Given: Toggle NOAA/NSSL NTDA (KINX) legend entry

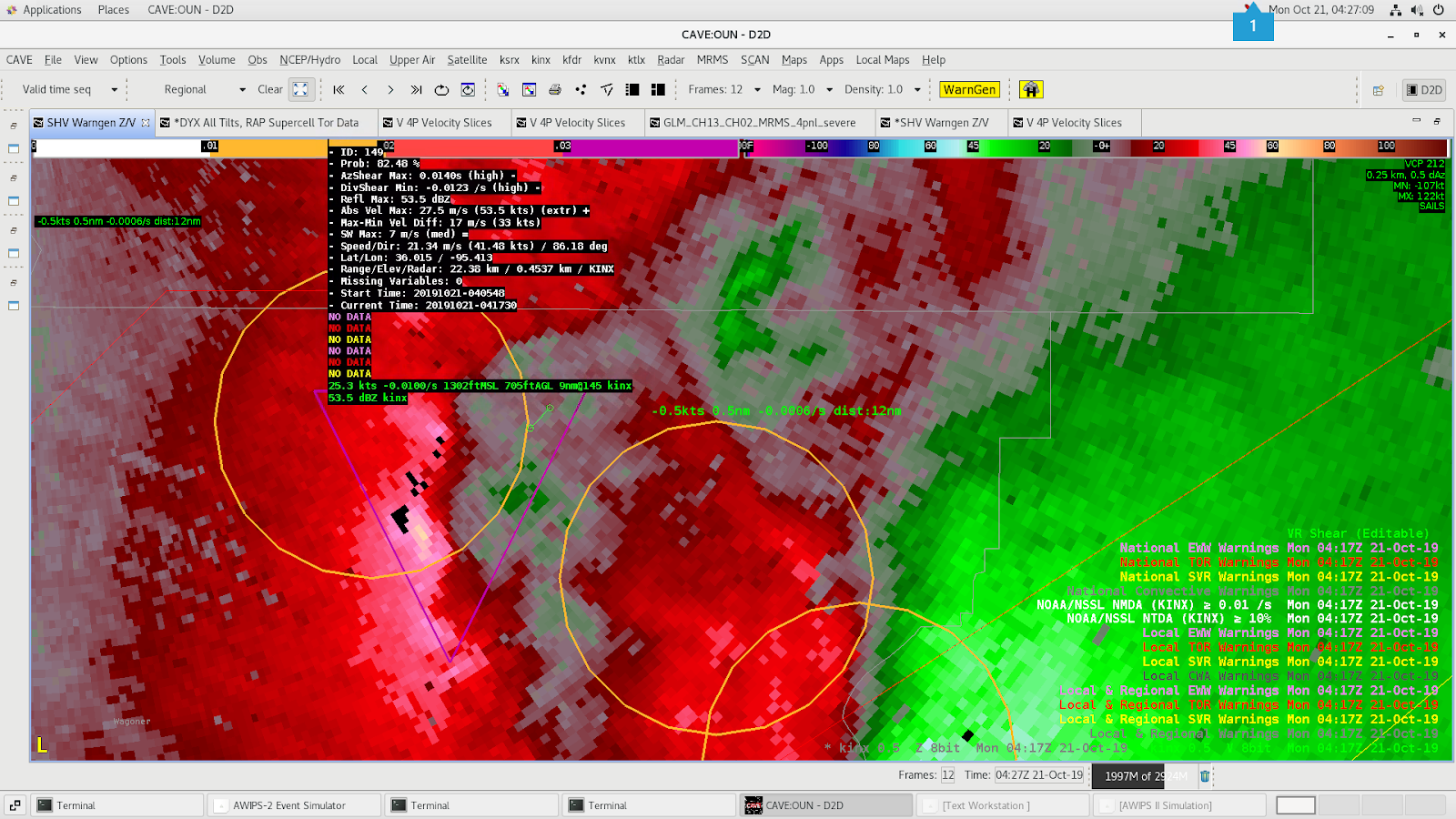Looking at the screenshot, I should click(1252, 619).
